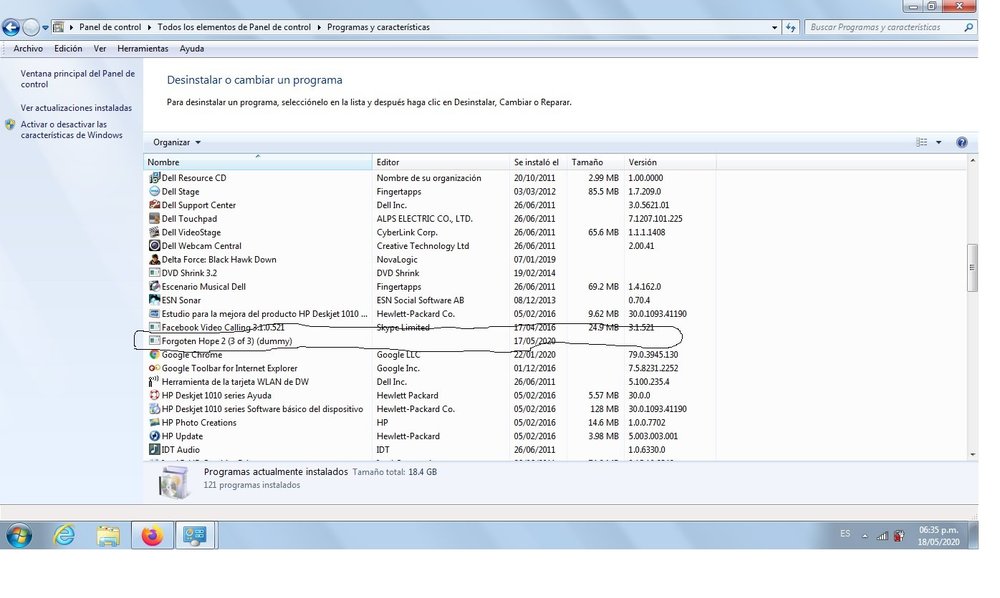
Task: Open the Archivo menu
Action: point(28,48)
